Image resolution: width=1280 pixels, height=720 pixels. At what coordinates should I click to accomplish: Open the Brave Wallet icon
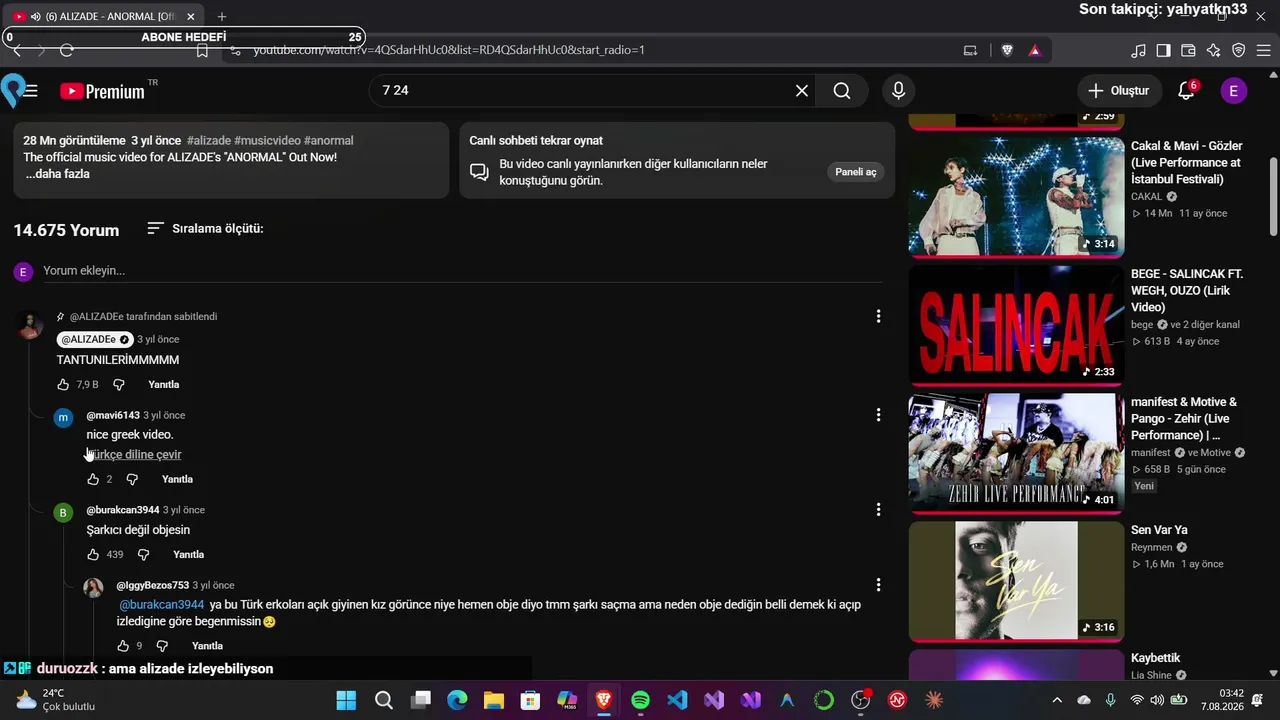1188,50
